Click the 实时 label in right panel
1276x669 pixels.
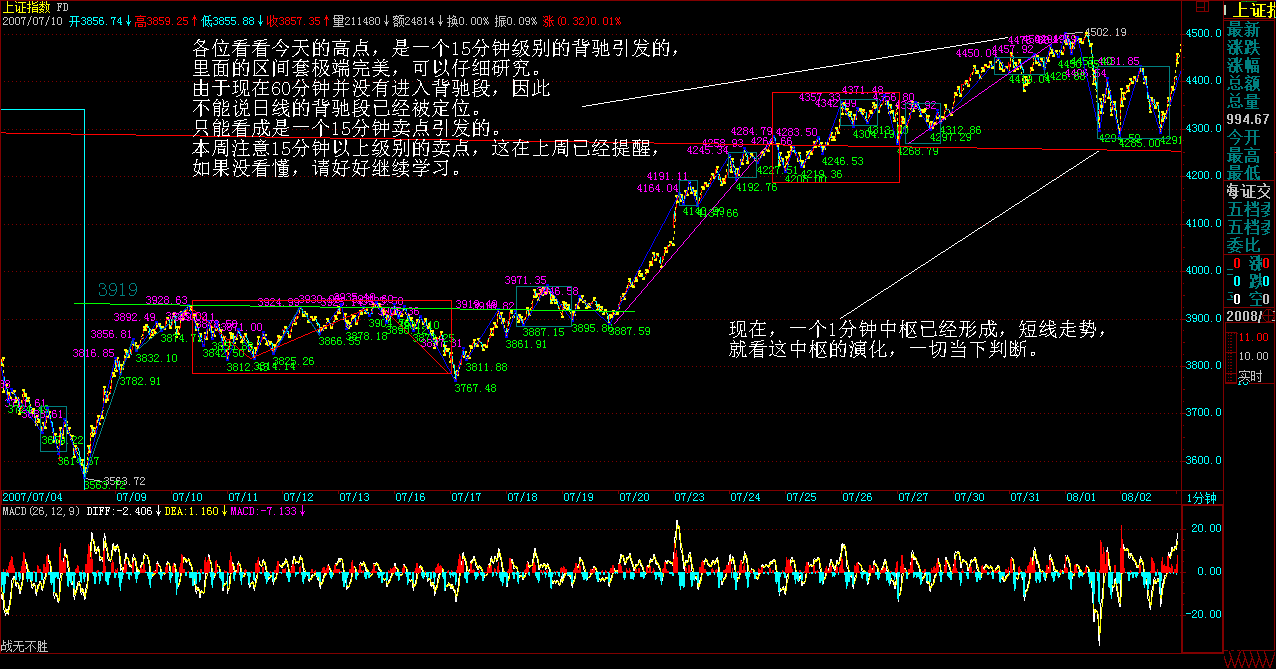click(x=1250, y=377)
